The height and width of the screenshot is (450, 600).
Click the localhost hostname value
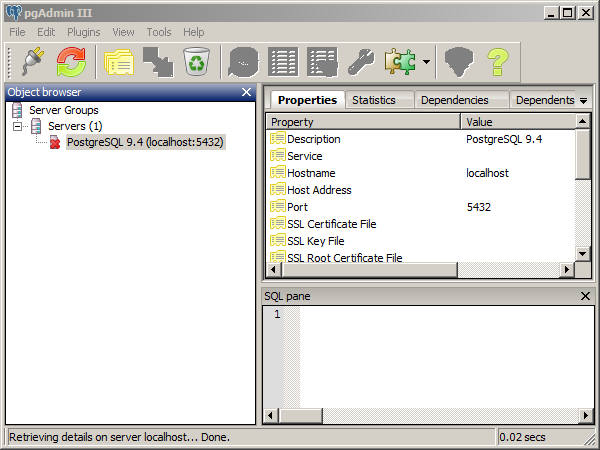[x=487, y=173]
